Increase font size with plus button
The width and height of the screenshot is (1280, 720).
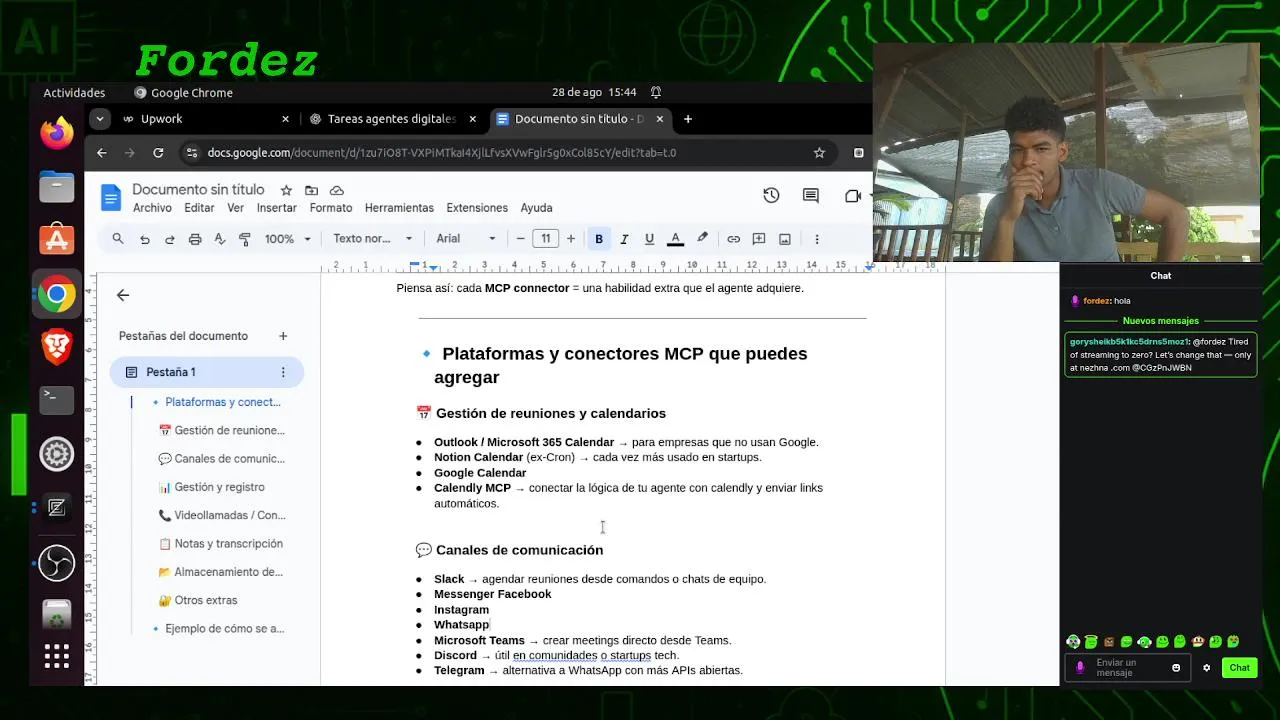[x=571, y=239]
